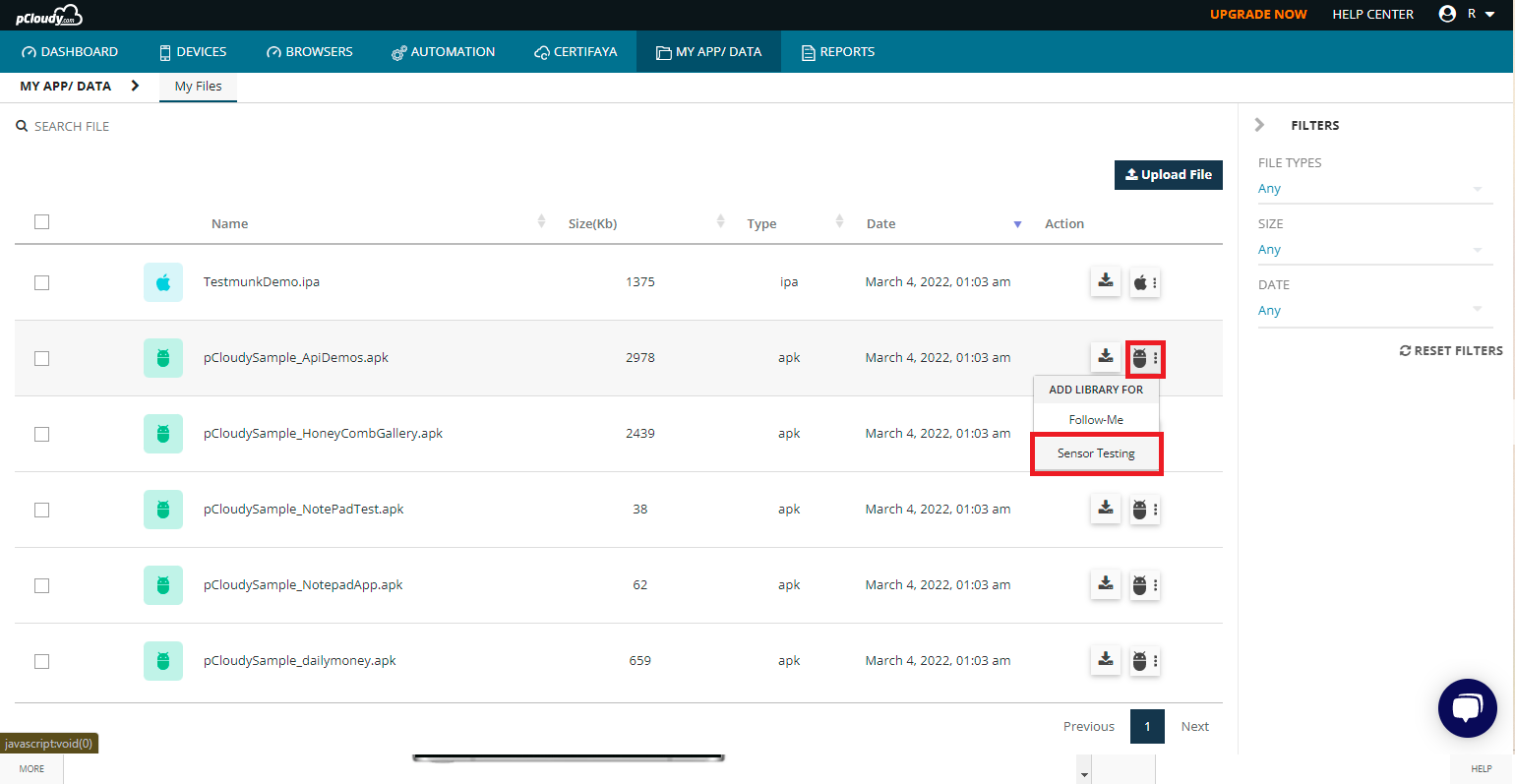
Task: Download pCloudySample_ApiDemos.apk
Action: click(1106, 357)
